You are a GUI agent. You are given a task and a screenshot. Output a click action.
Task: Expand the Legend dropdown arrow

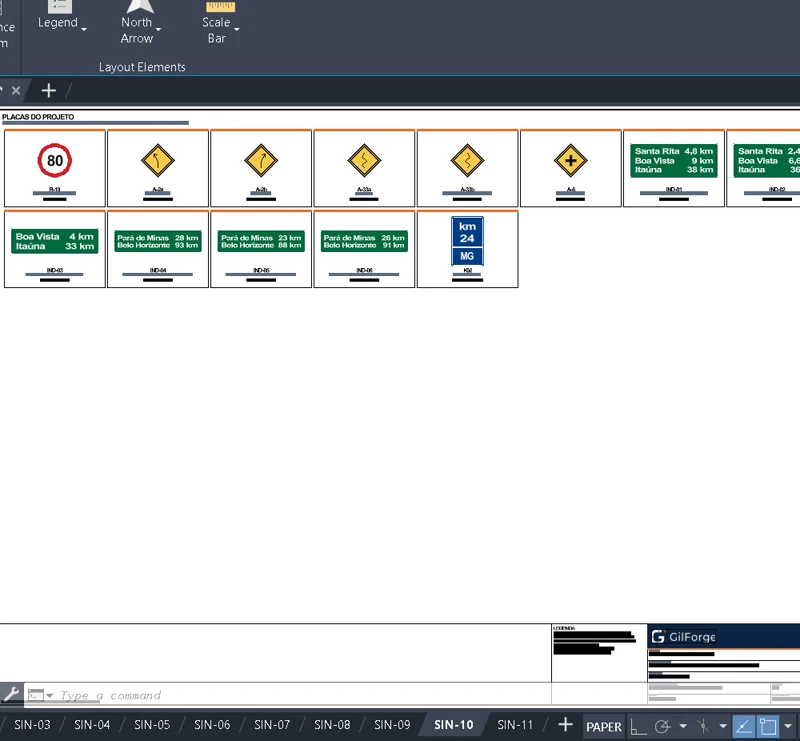point(84,30)
